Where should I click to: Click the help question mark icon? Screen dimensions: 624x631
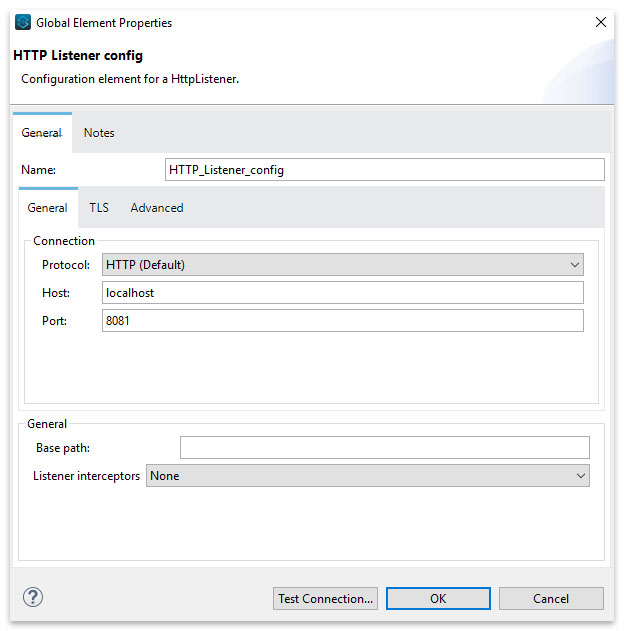(33, 597)
